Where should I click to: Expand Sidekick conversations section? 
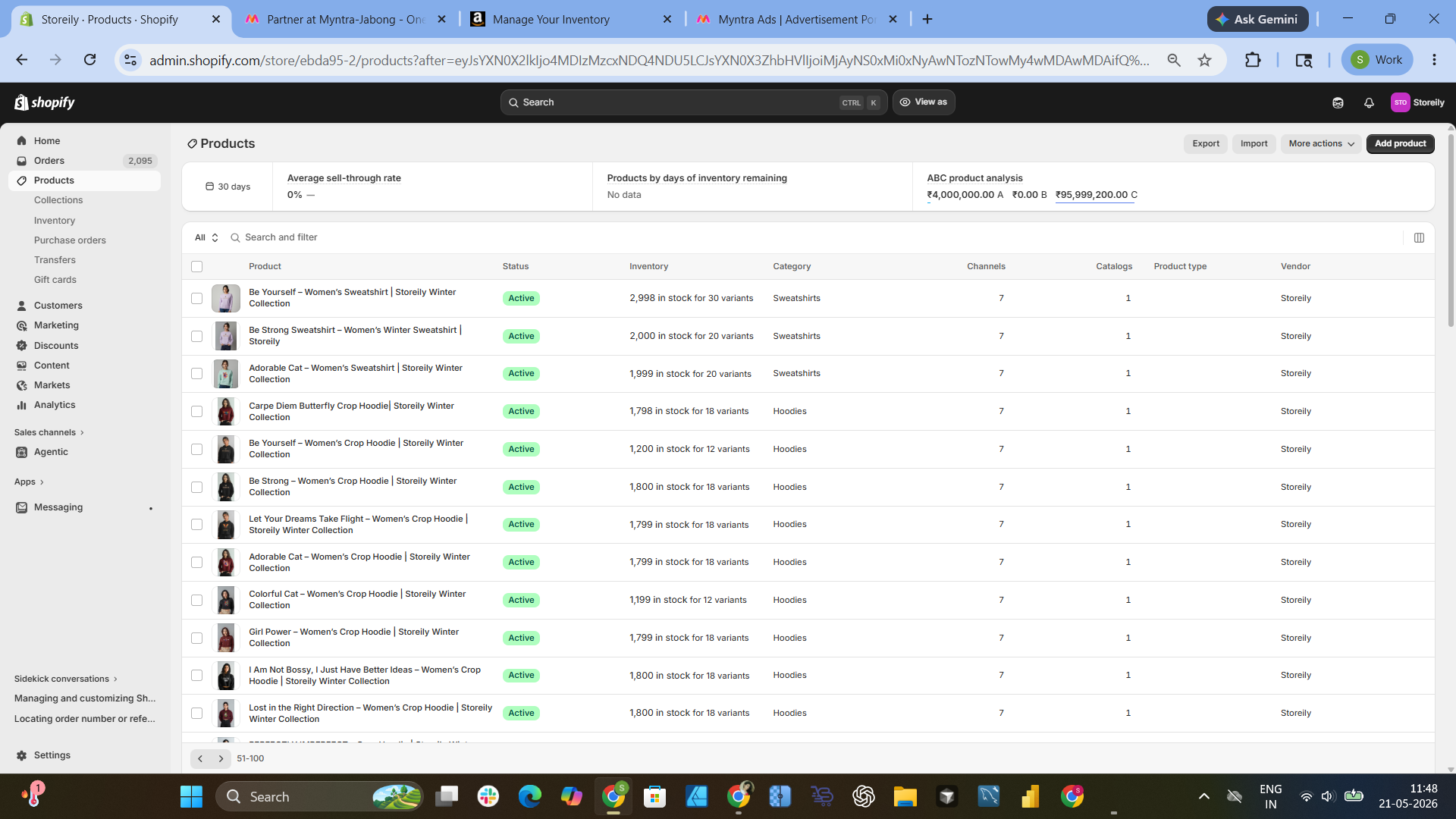click(x=66, y=679)
